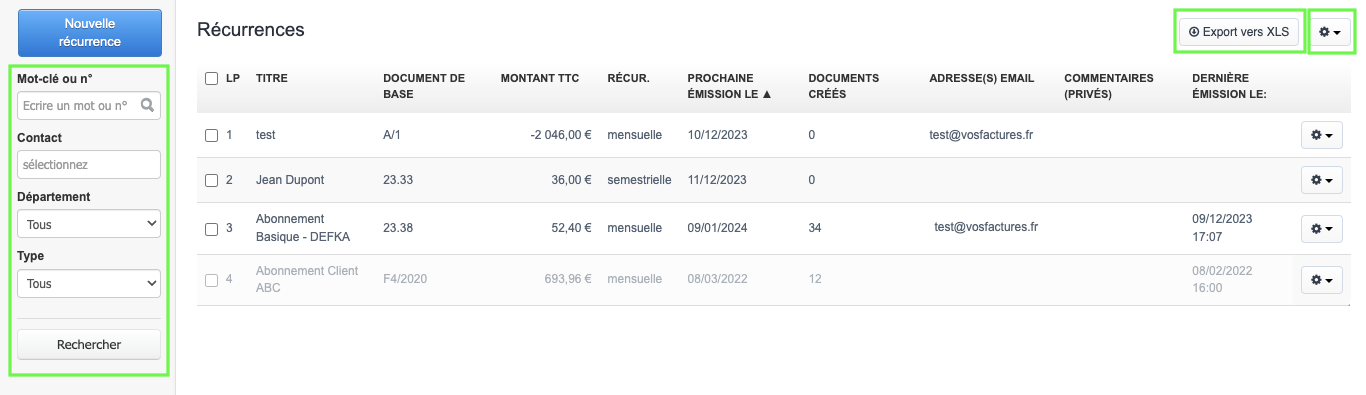Click the Dernière émission le column header
This screenshot has height=395, width=1366.
1230,86
